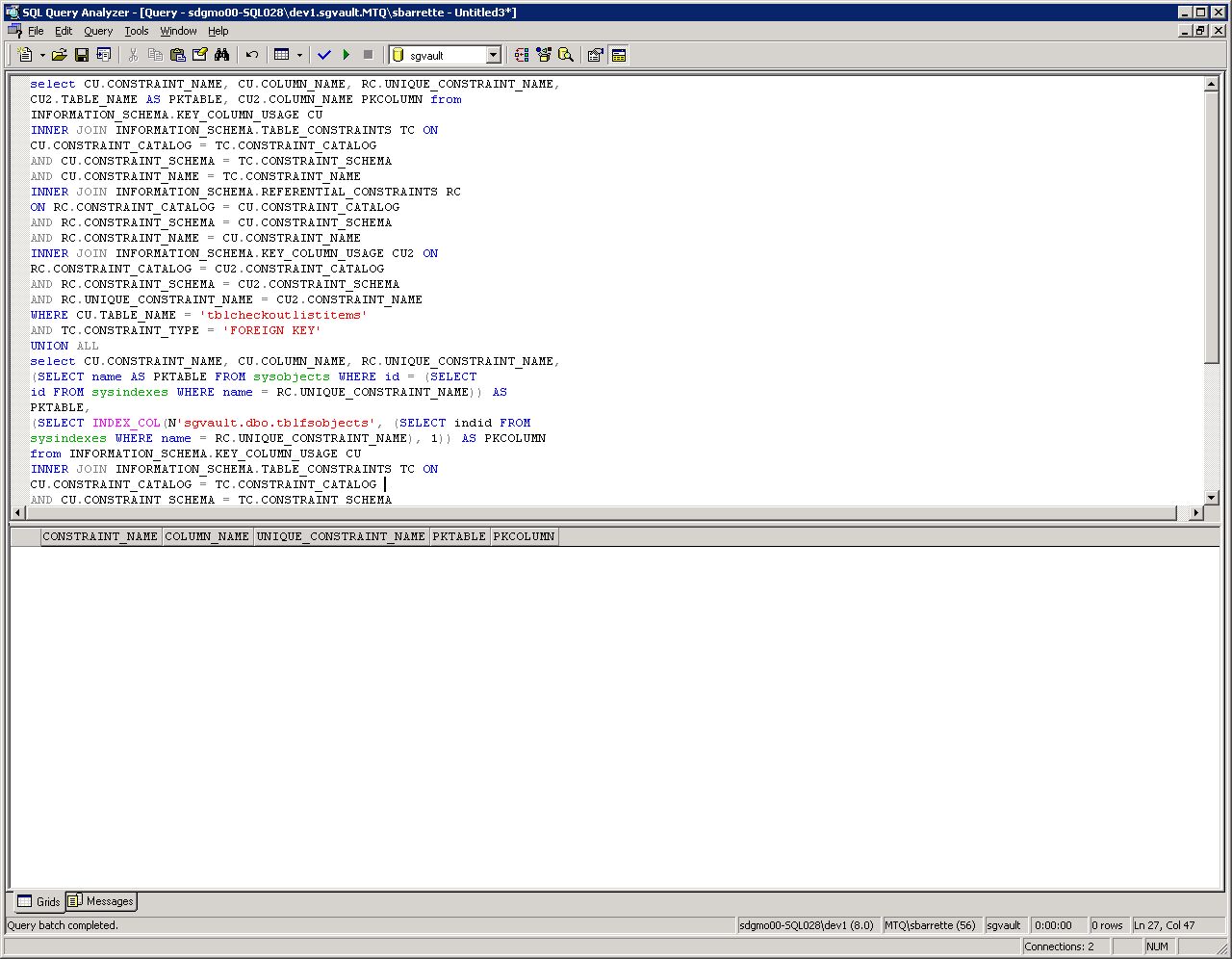1232x959 pixels.
Task: Switch to the Grids results tab
Action: tap(38, 901)
